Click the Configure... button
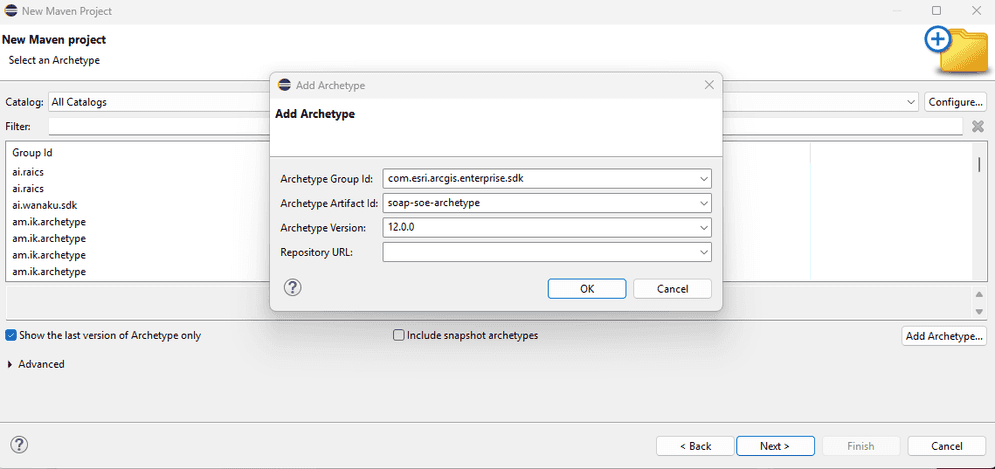995x469 pixels. click(x=955, y=102)
